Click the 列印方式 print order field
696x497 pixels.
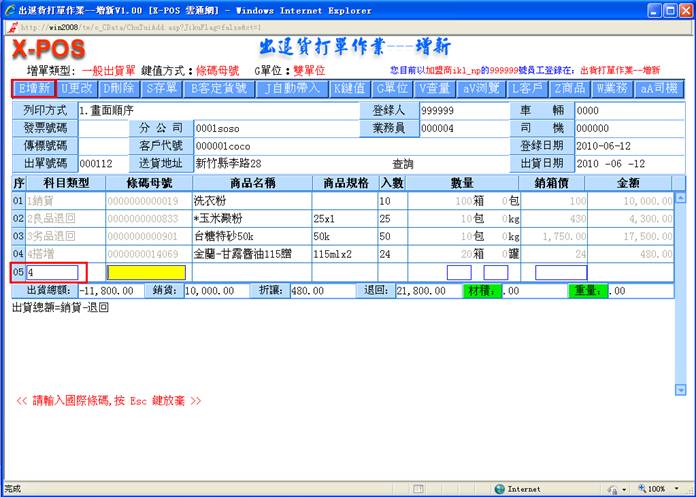(220, 110)
